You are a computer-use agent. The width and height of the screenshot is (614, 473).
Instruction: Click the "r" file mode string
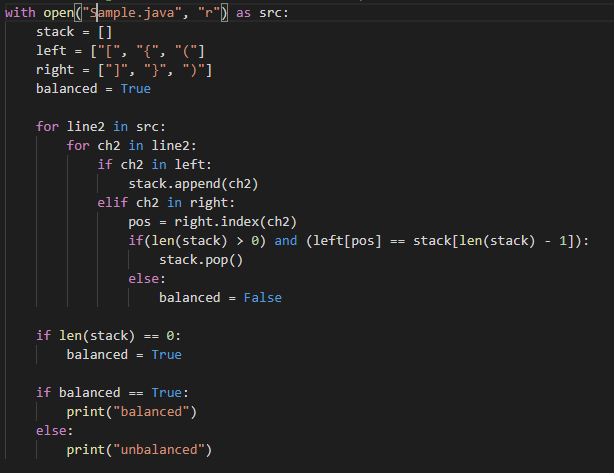pyautogui.click(x=209, y=13)
